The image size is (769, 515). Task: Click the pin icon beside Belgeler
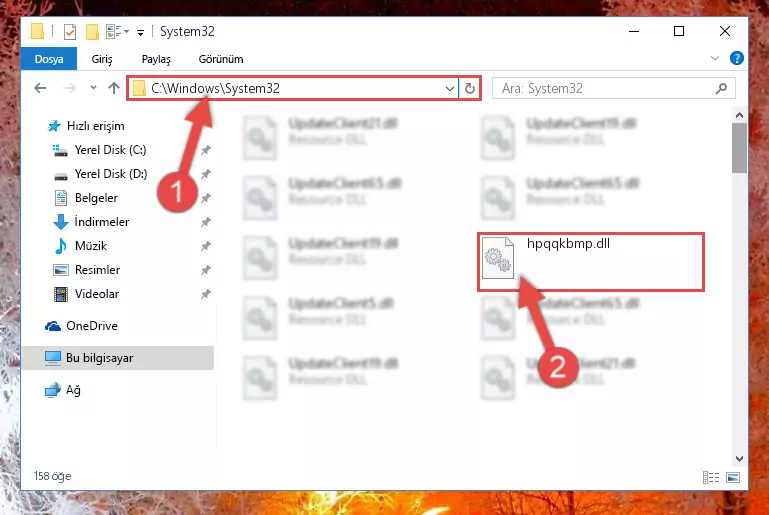click(x=205, y=198)
